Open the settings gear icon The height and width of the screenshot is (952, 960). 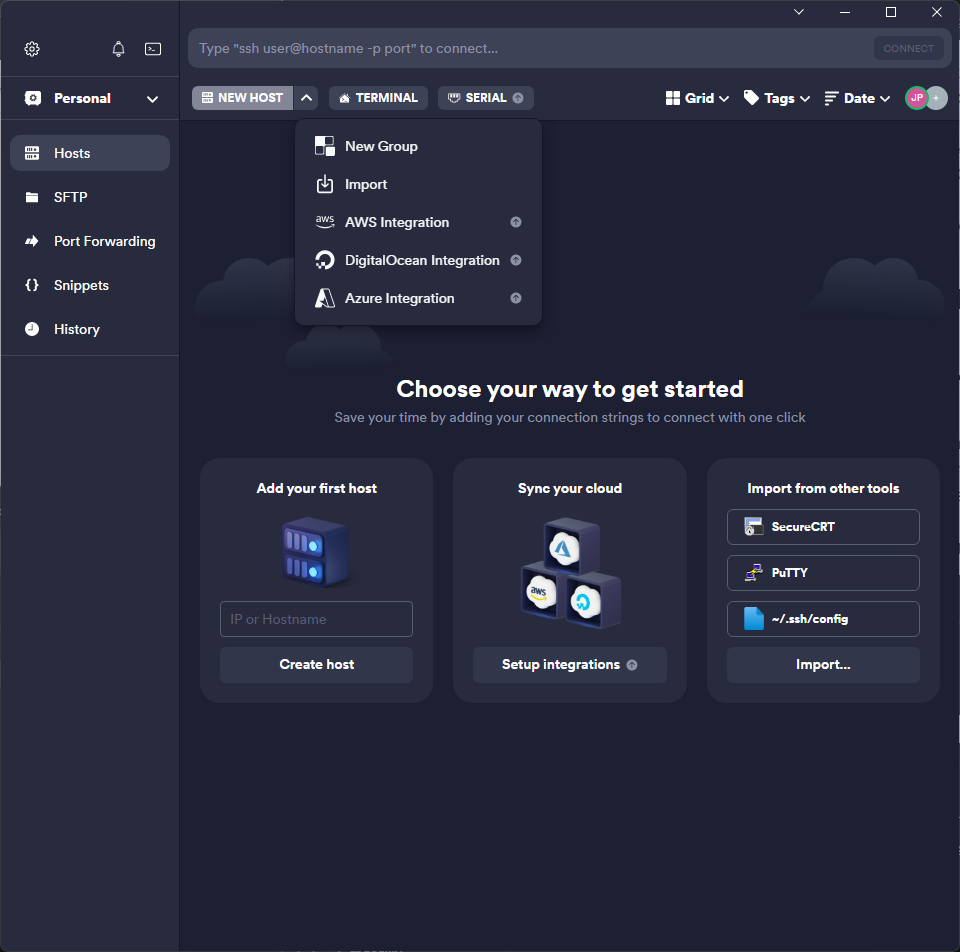tap(32, 49)
